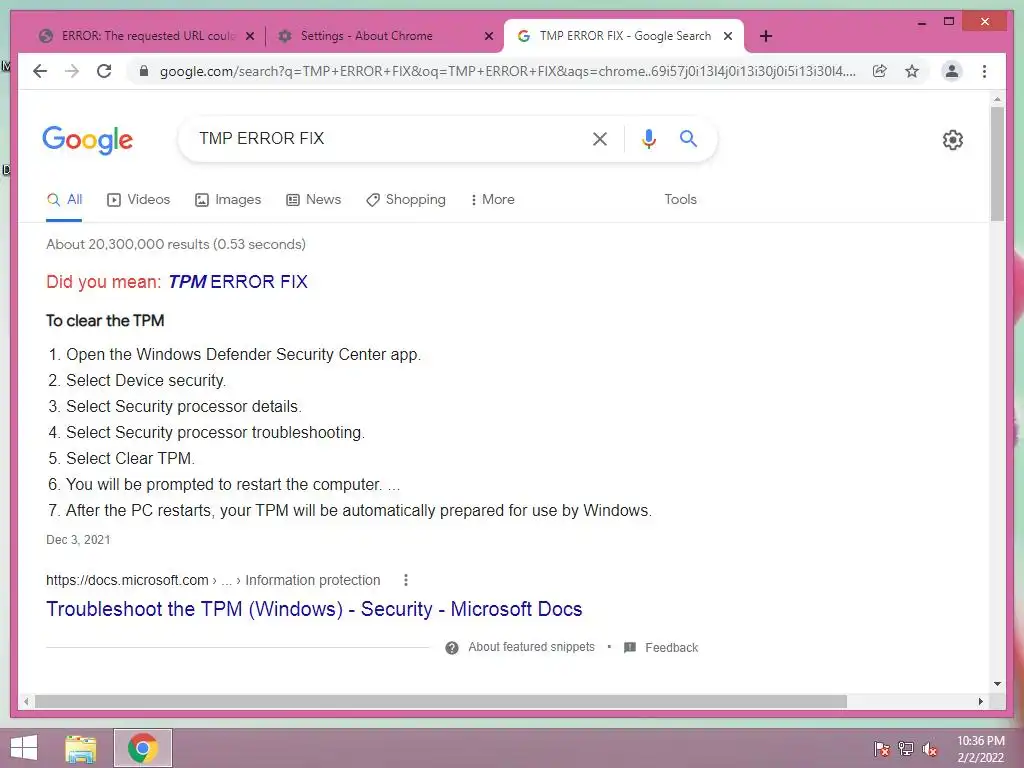Open Chrome's three-dot menu
This screenshot has height=768, width=1024.
pos(984,71)
